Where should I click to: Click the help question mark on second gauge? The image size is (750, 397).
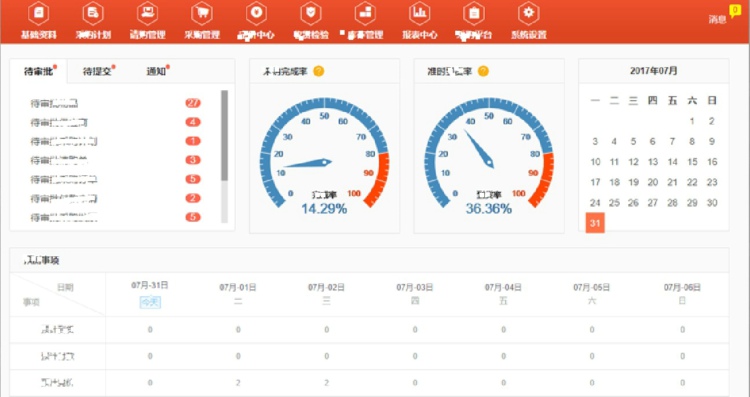tap(483, 71)
